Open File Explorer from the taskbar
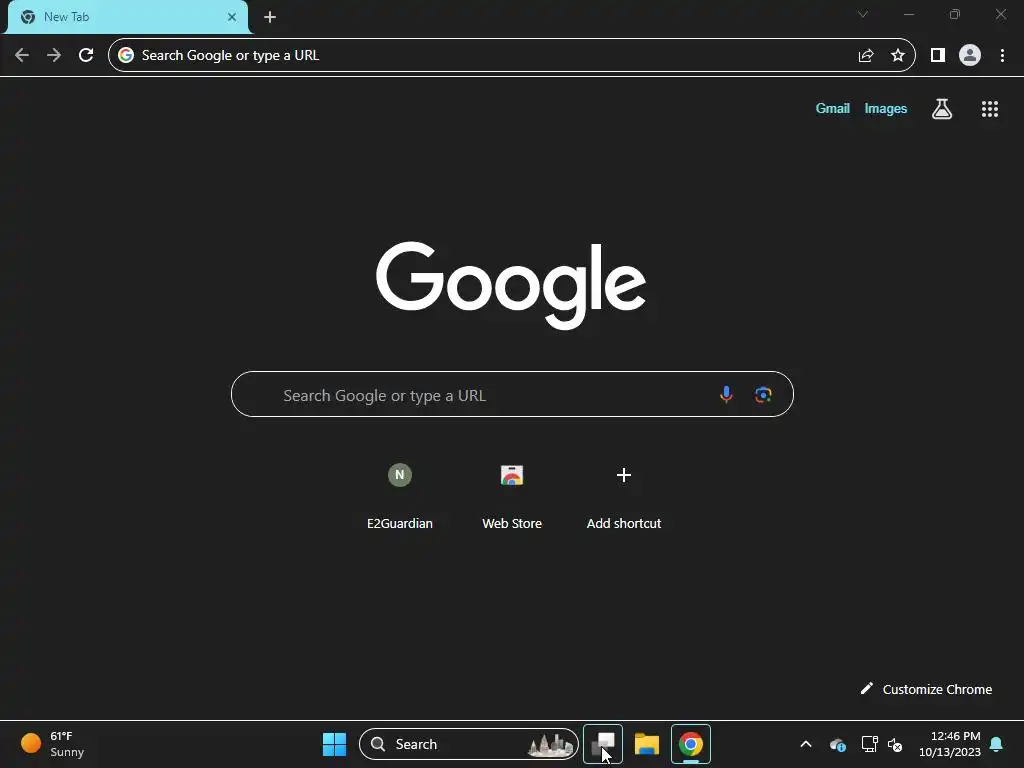The width and height of the screenshot is (1024, 768). point(647,744)
